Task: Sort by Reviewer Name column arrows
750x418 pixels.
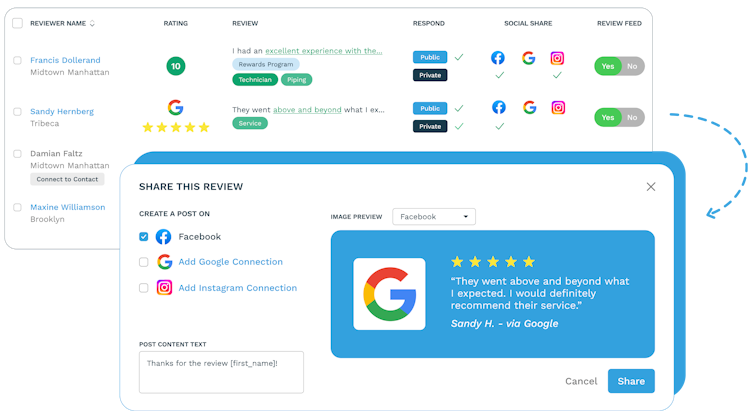Action: 92,23
